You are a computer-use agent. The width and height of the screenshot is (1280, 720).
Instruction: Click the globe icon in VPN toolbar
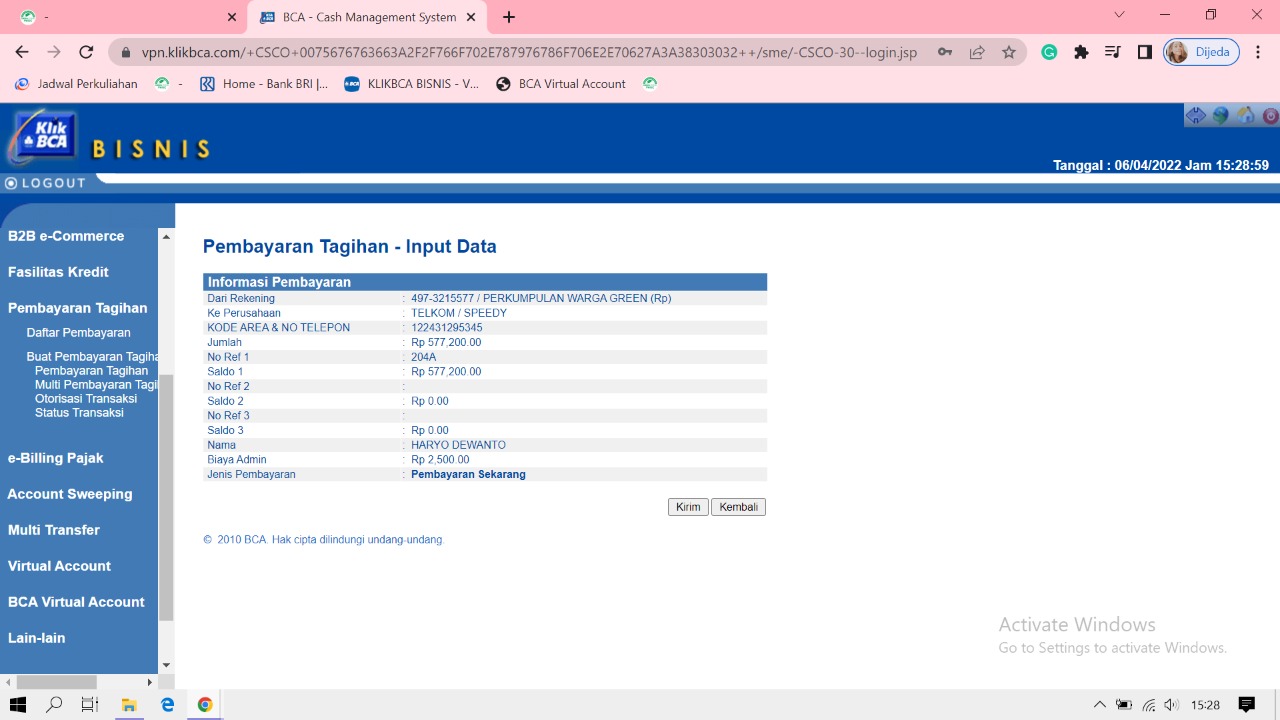1220,116
